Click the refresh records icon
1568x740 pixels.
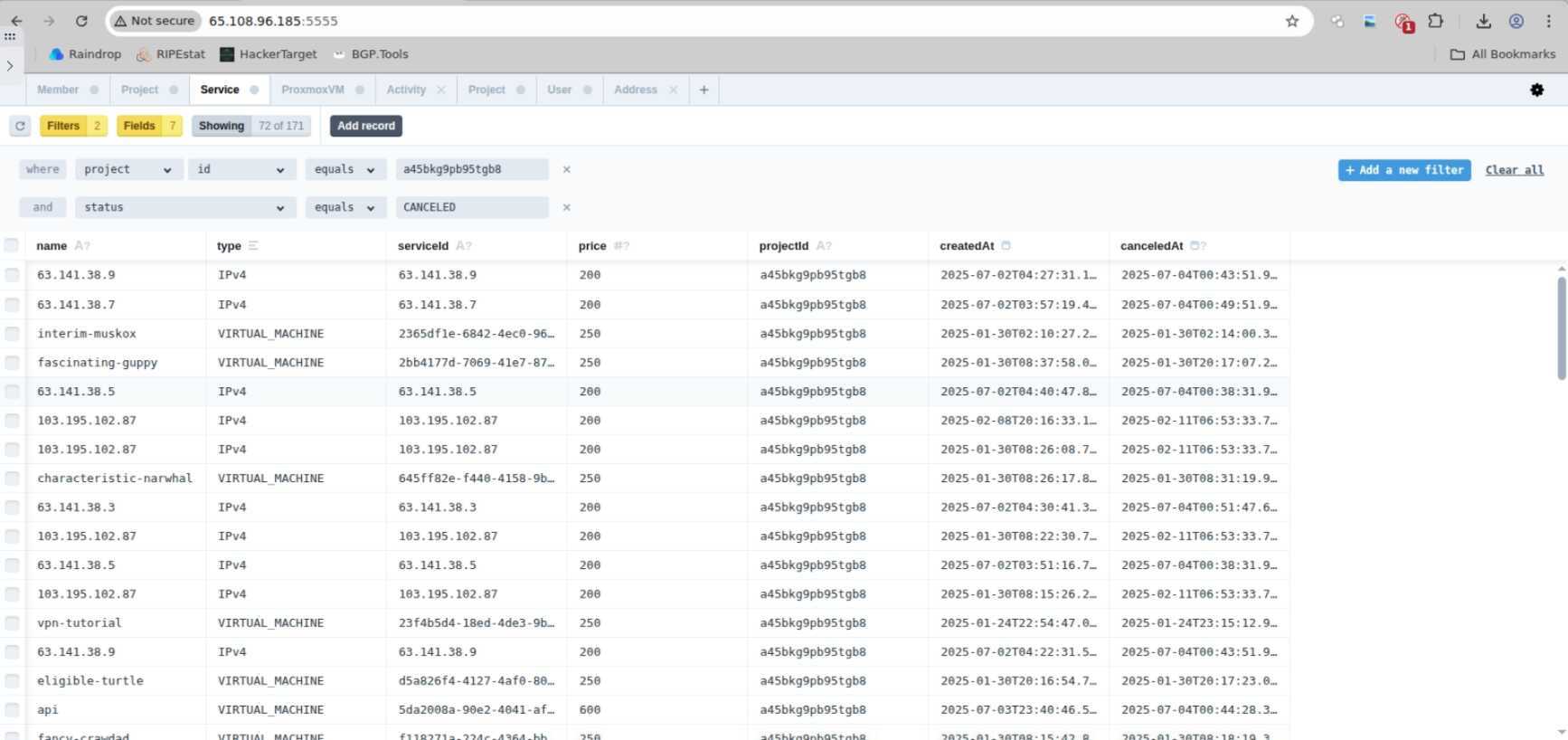click(x=20, y=126)
